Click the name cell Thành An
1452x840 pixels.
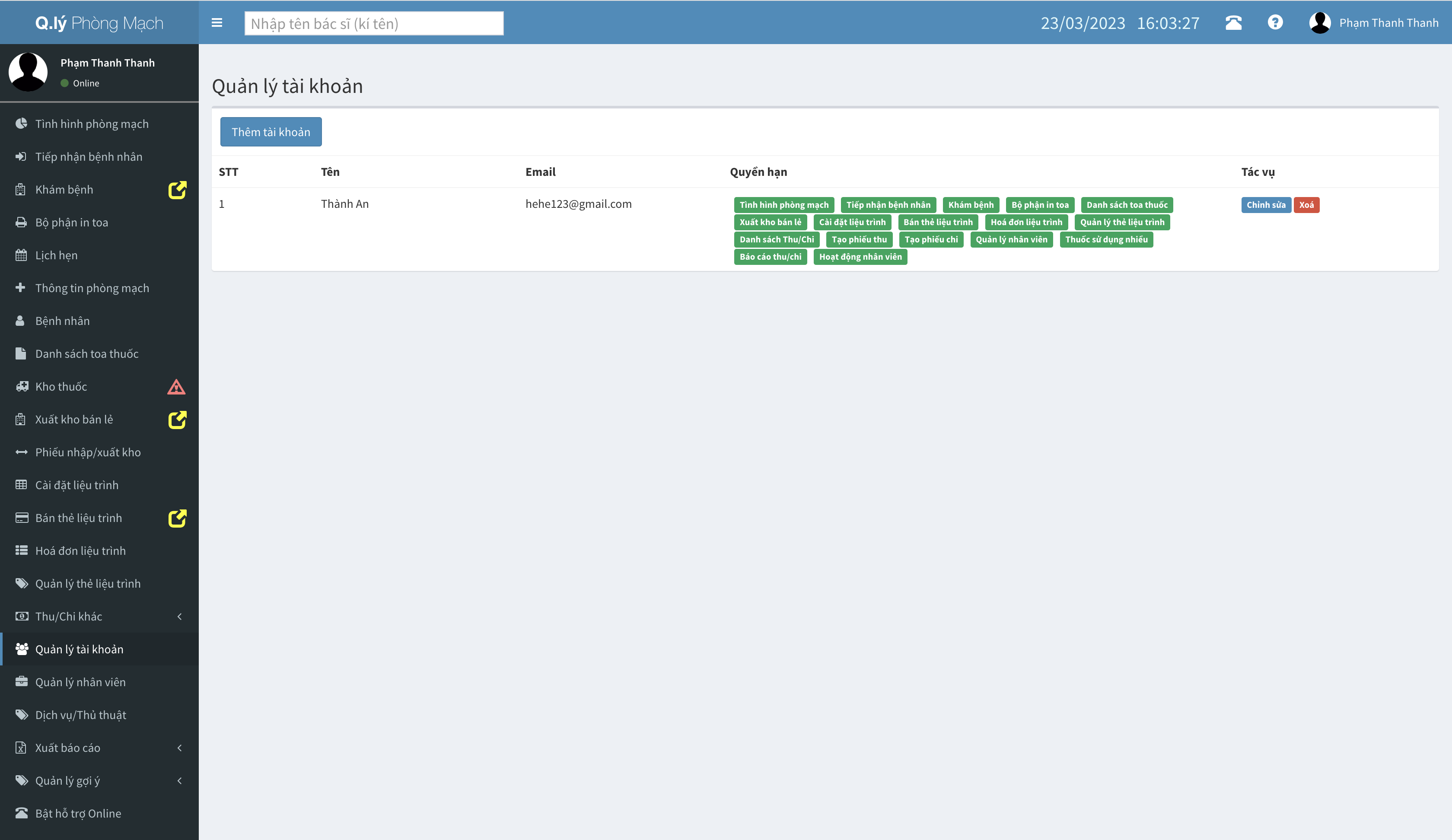click(344, 204)
